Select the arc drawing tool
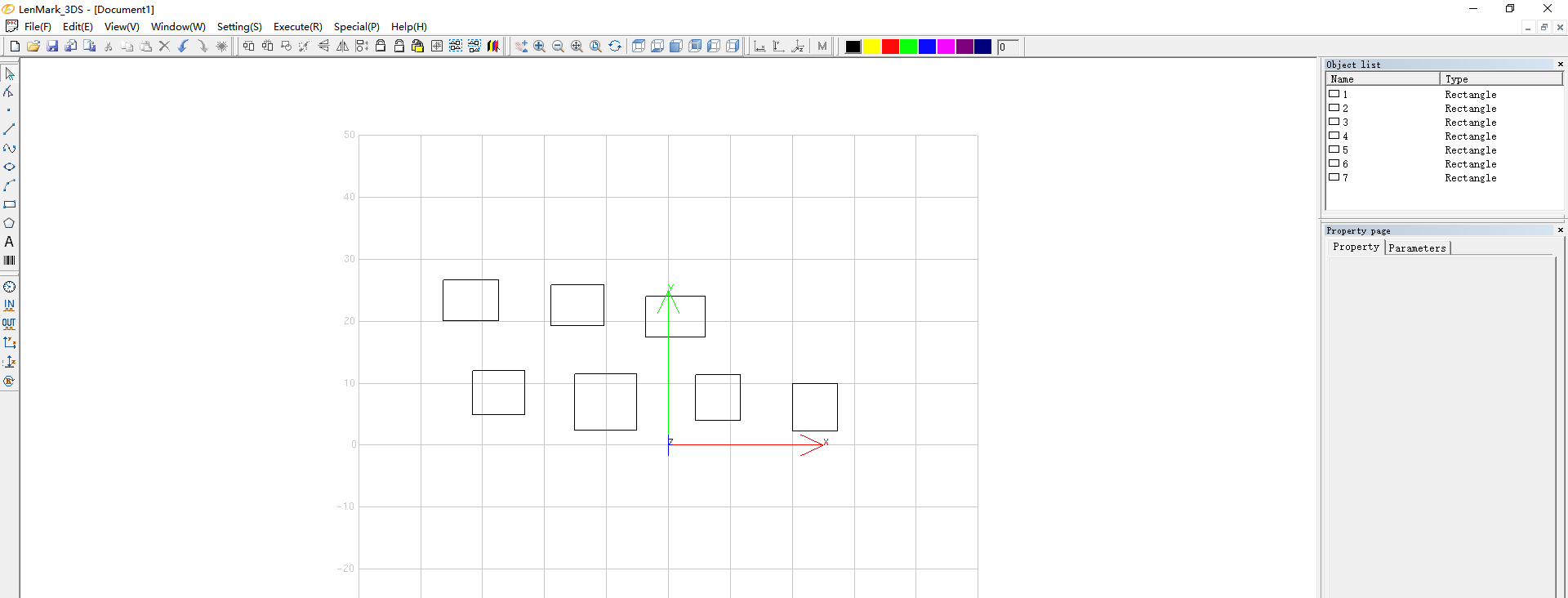Viewport: 1568px width, 598px height. tap(9, 185)
